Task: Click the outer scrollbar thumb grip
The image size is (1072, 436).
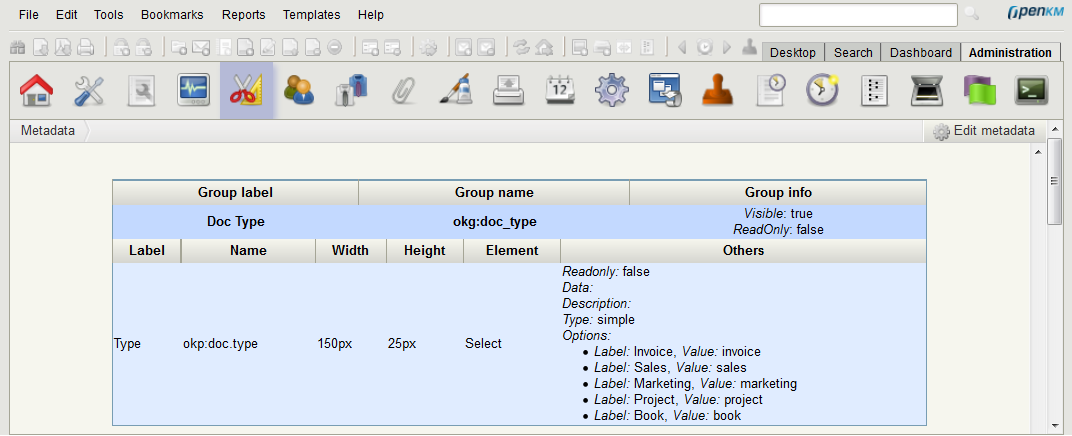Action: click(1054, 181)
